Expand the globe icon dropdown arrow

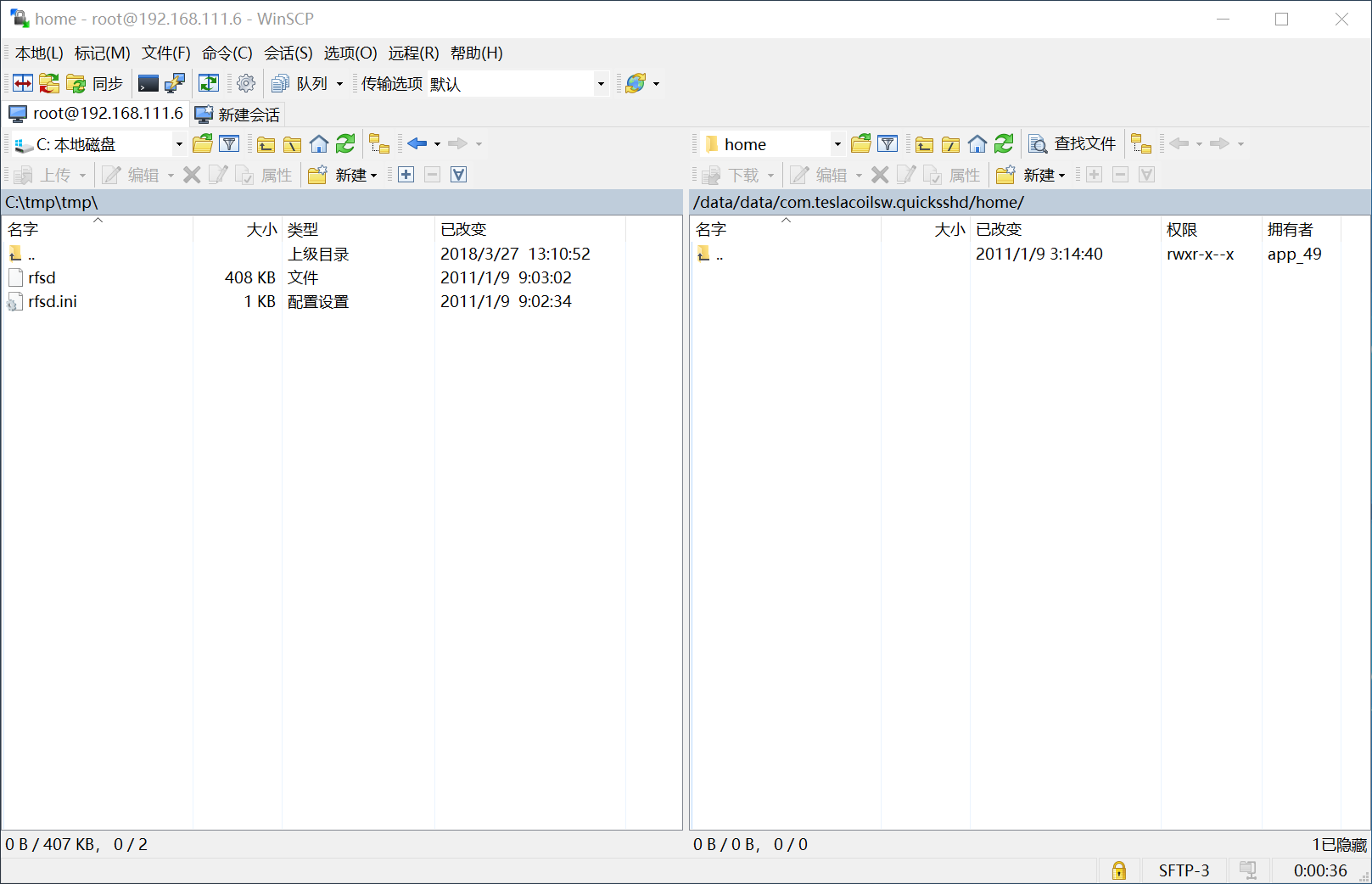click(x=656, y=83)
